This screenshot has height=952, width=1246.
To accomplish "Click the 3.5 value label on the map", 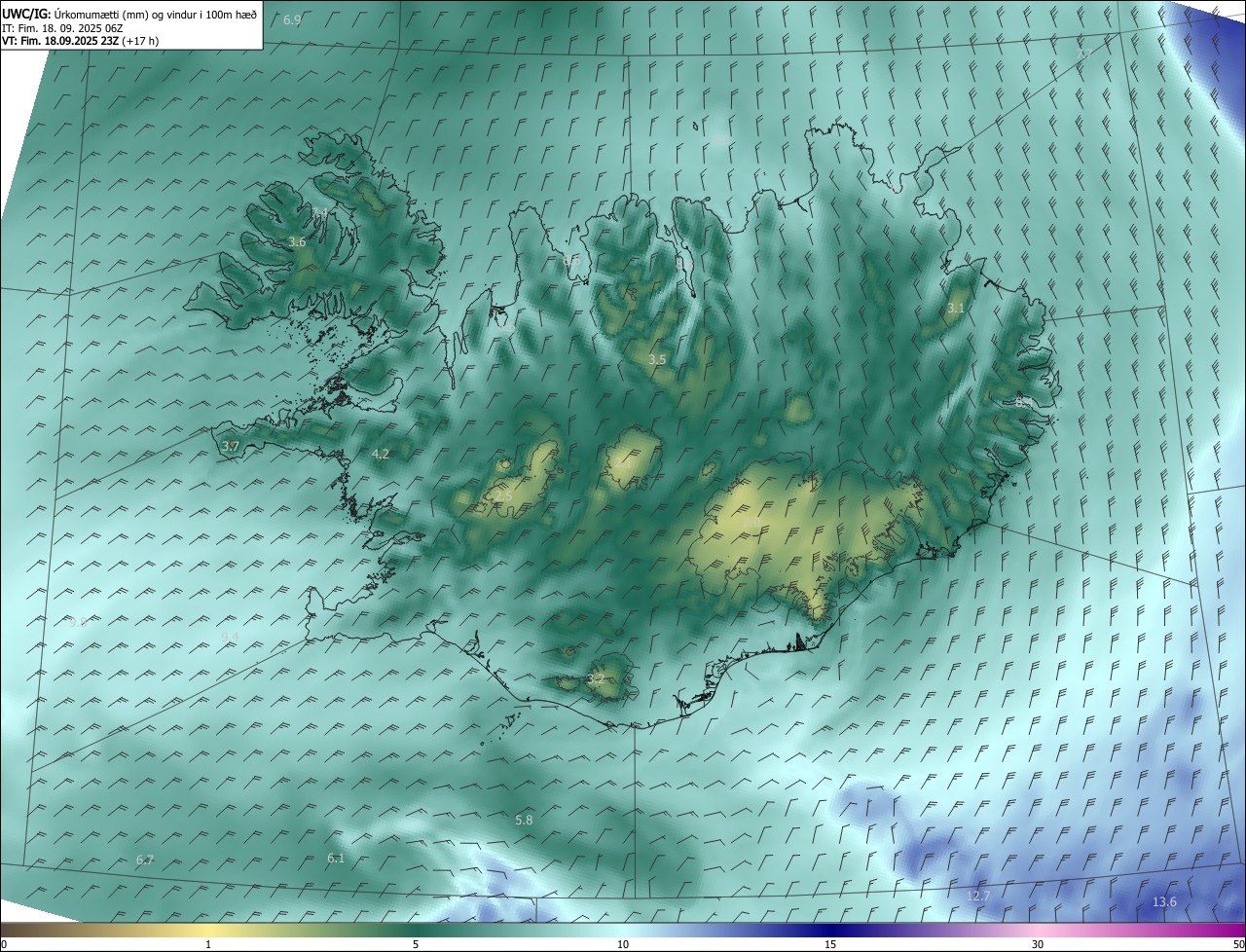I will (x=657, y=360).
